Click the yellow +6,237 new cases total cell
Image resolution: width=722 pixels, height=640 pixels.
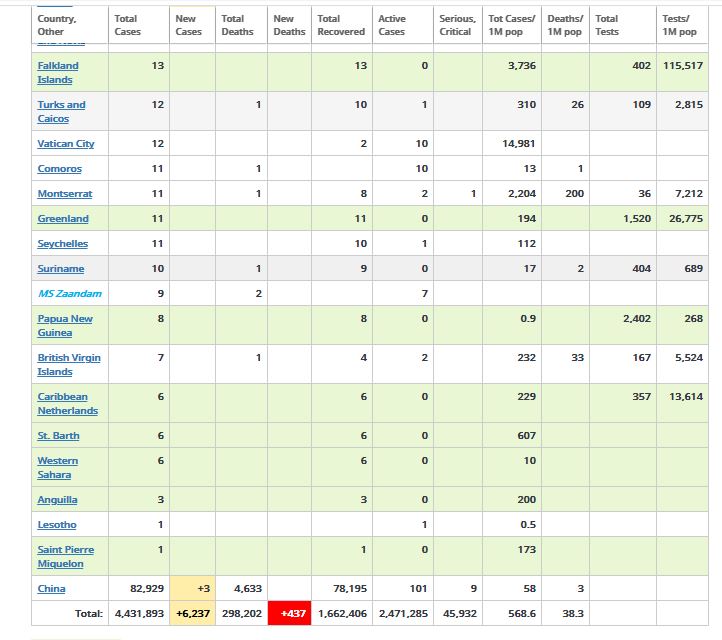point(192,614)
